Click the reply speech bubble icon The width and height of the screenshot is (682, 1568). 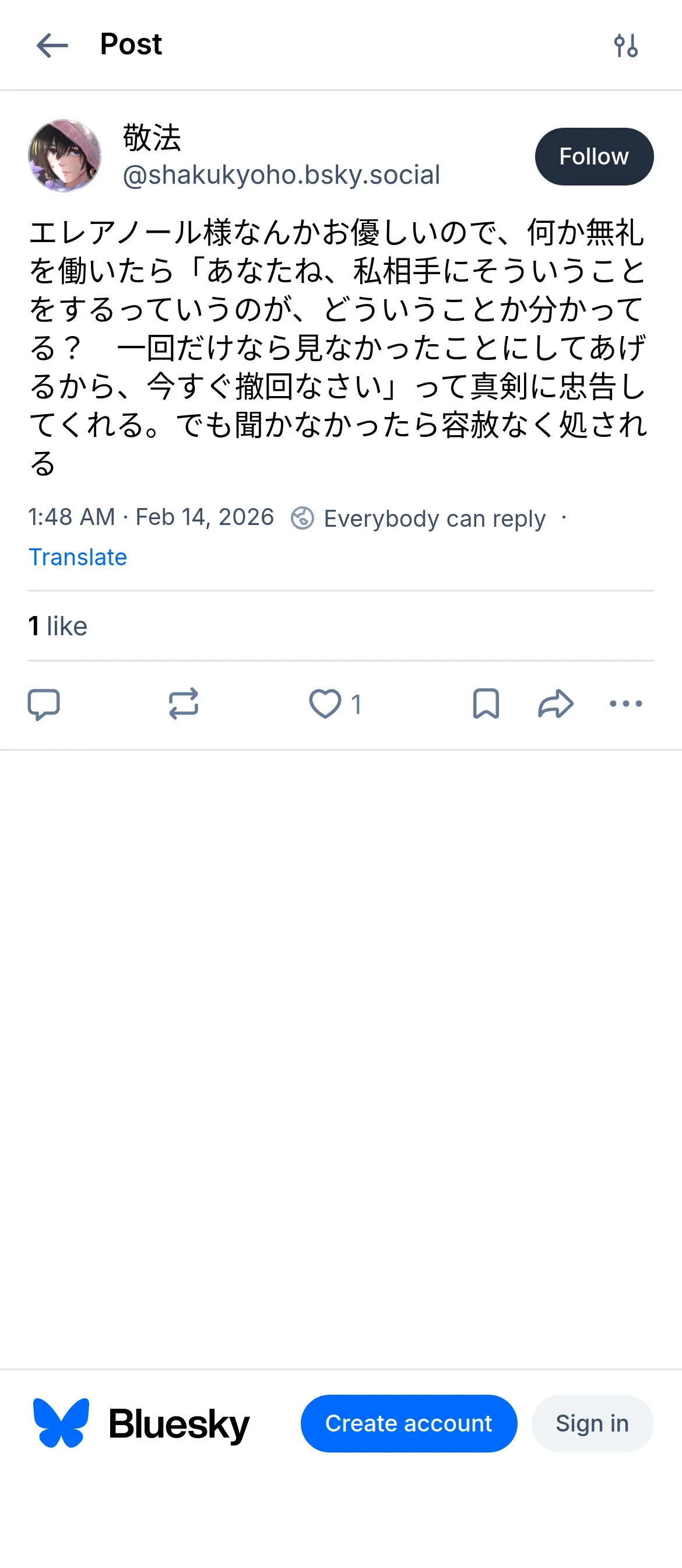[x=44, y=704]
